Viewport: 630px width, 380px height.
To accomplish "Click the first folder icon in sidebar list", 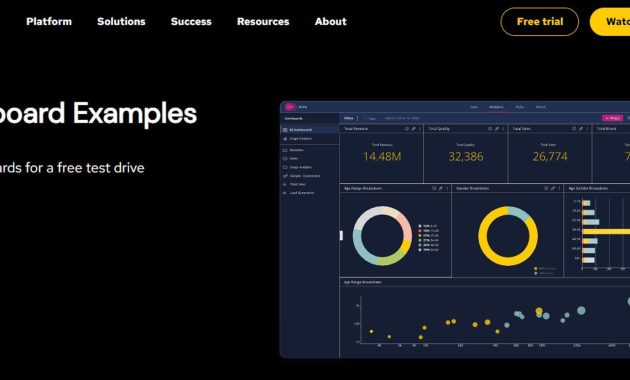I will pos(285,150).
